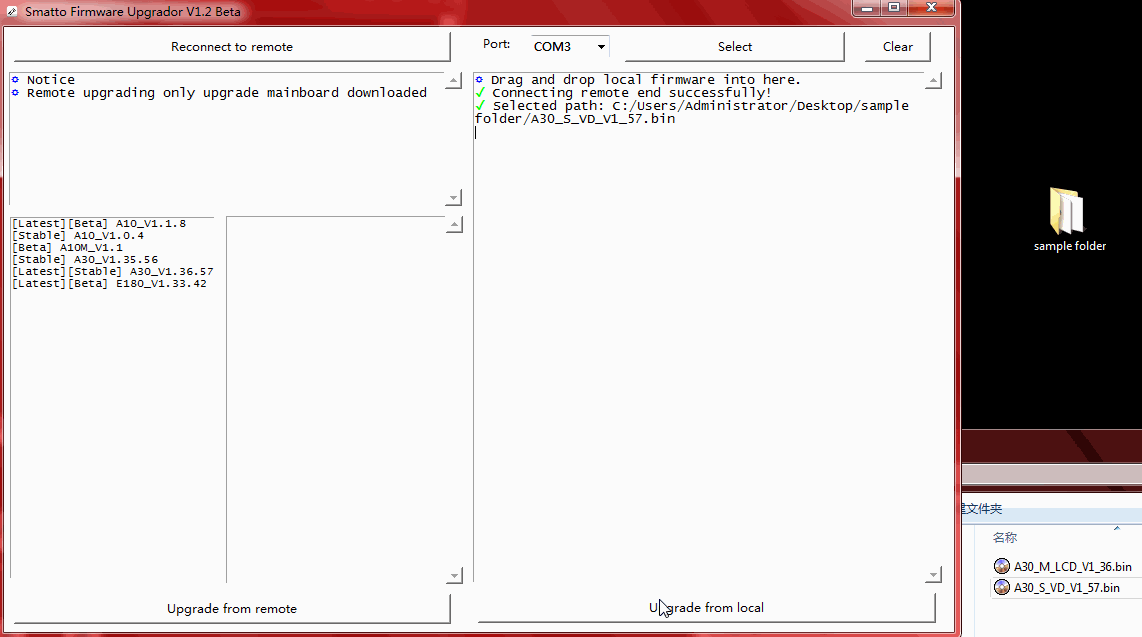Screen dimensions: 1142x637
Task: Click the log panel scroll up arrow
Action: (x=933, y=81)
